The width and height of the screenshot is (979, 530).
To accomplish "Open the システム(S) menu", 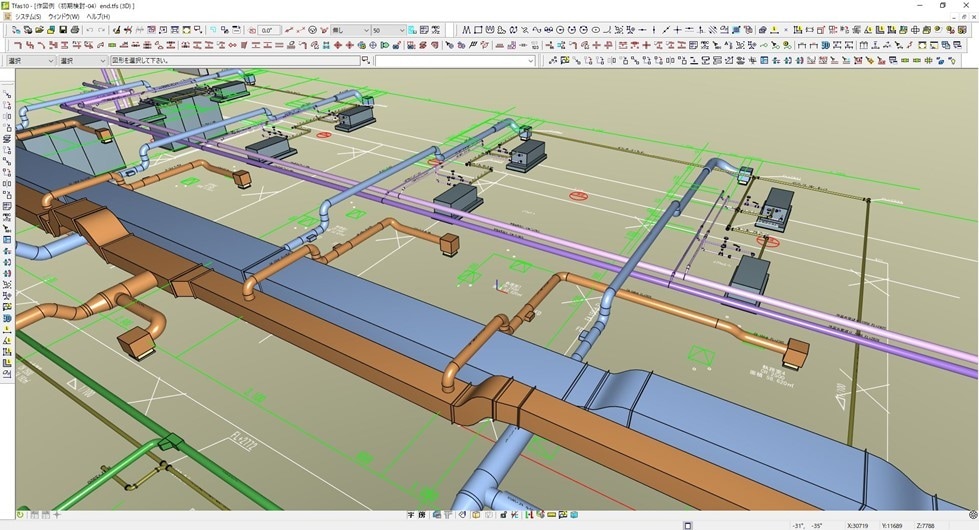I will click(x=27, y=16).
